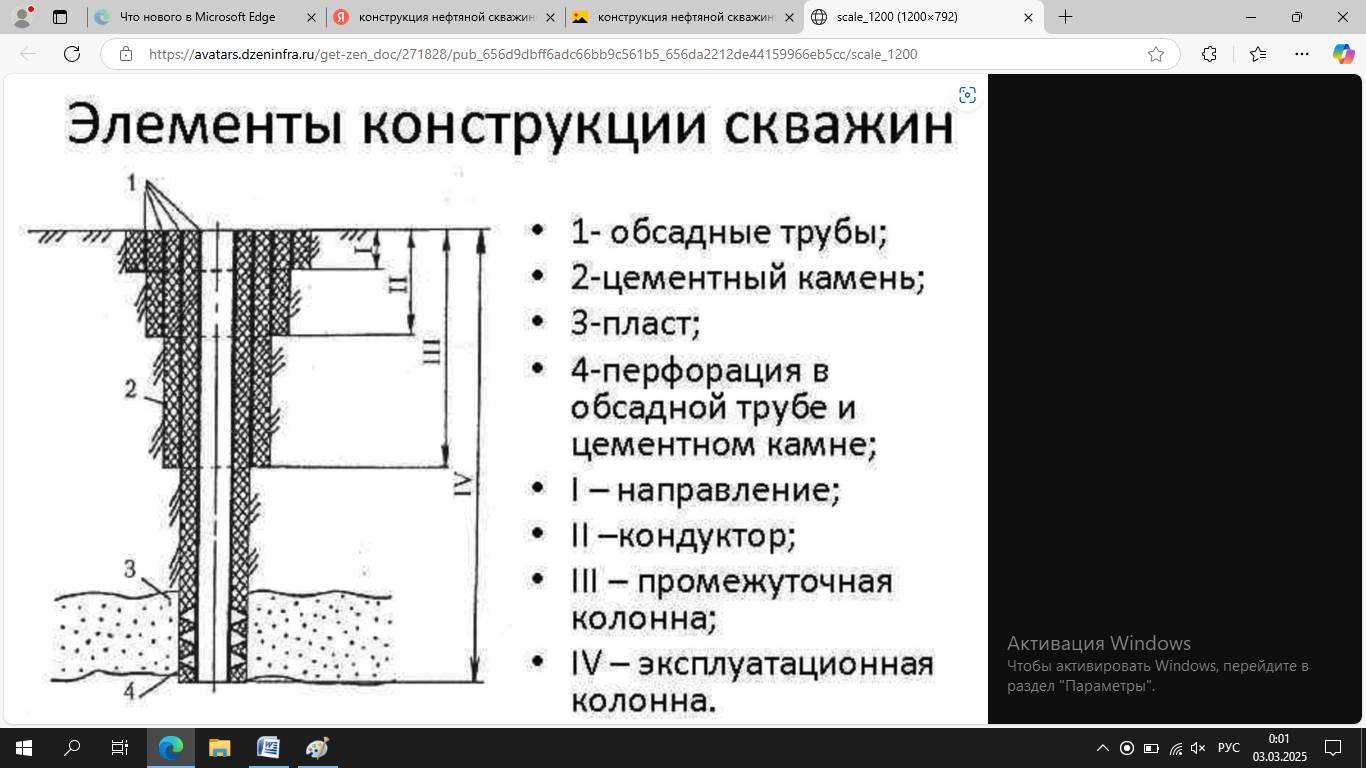The image size is (1366, 768).
Task: Open the browser profile avatar
Action: click(x=22, y=17)
